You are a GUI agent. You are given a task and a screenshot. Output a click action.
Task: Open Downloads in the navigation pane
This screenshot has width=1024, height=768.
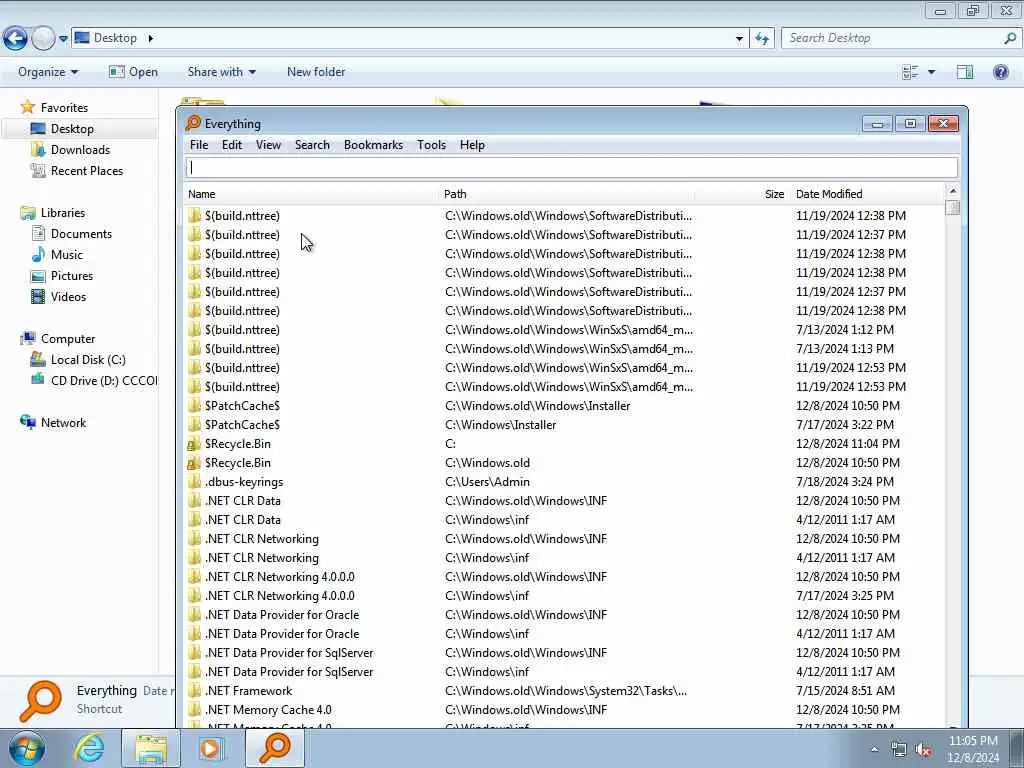click(80, 150)
